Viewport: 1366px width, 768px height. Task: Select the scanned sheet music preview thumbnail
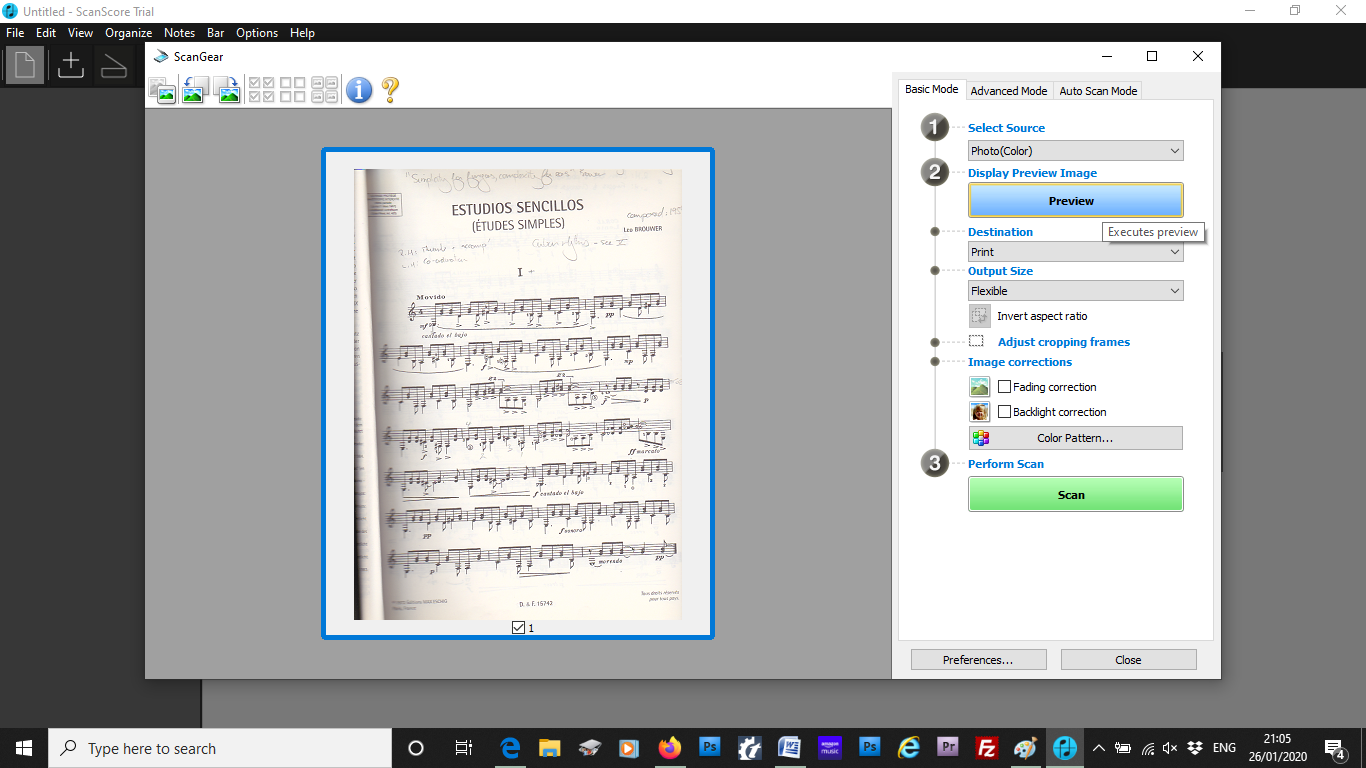pos(517,394)
